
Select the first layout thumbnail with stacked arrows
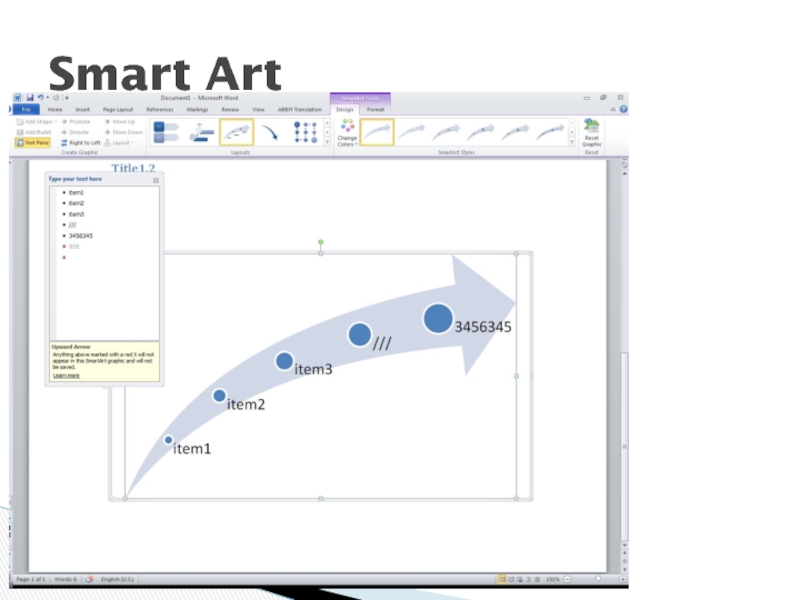click(166, 132)
